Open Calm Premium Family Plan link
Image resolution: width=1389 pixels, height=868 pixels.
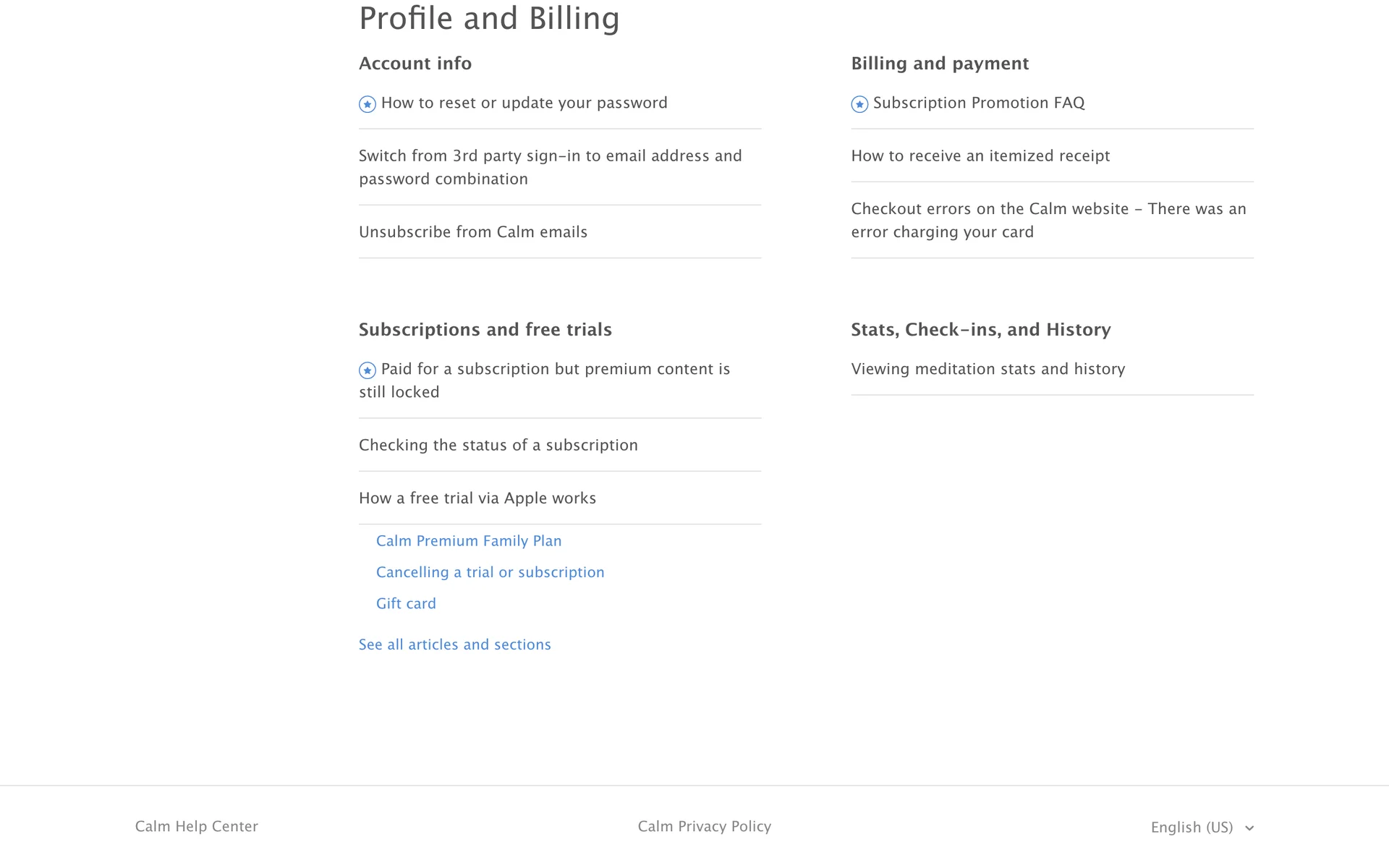(x=469, y=541)
